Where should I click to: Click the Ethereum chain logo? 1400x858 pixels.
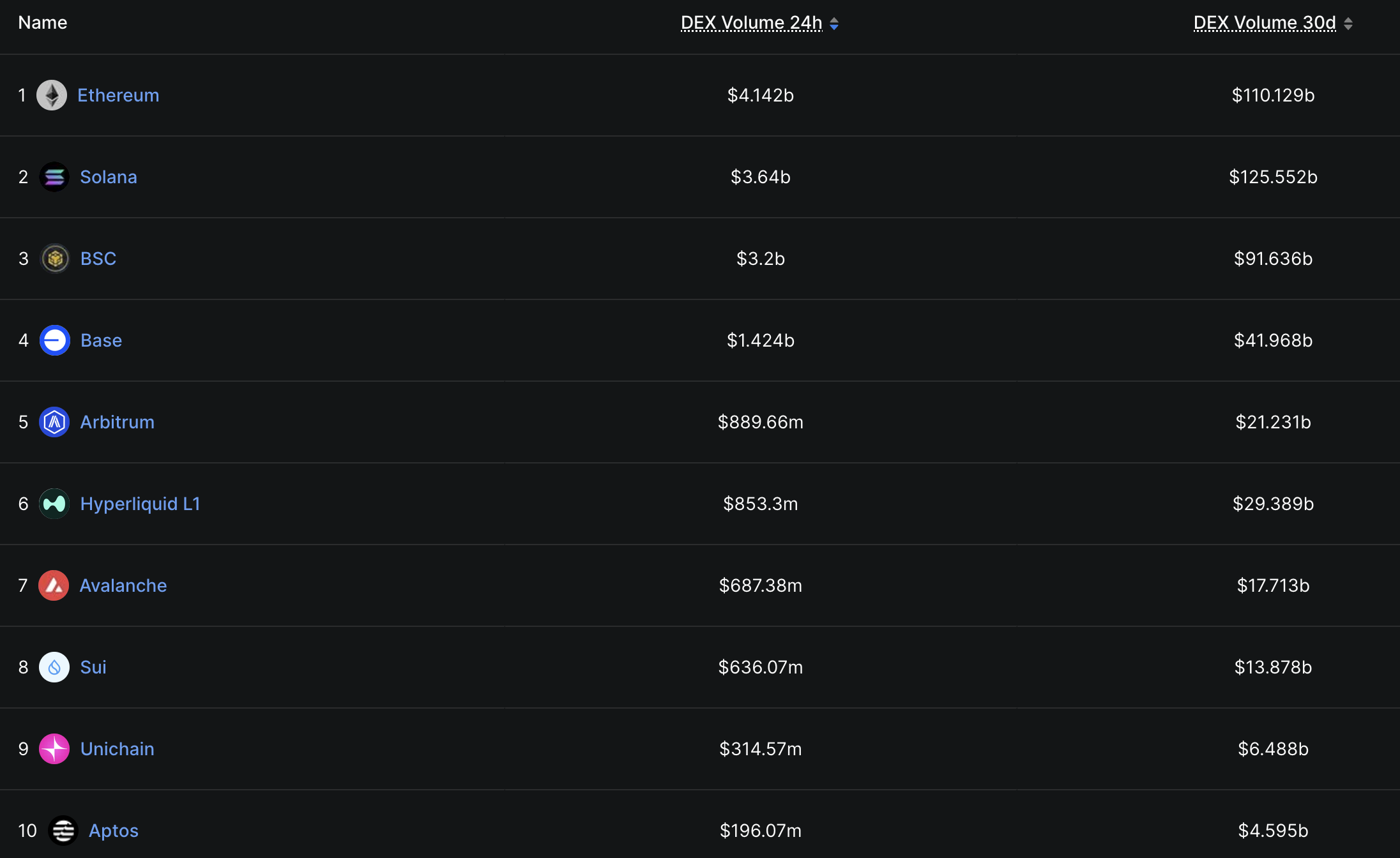[52, 94]
